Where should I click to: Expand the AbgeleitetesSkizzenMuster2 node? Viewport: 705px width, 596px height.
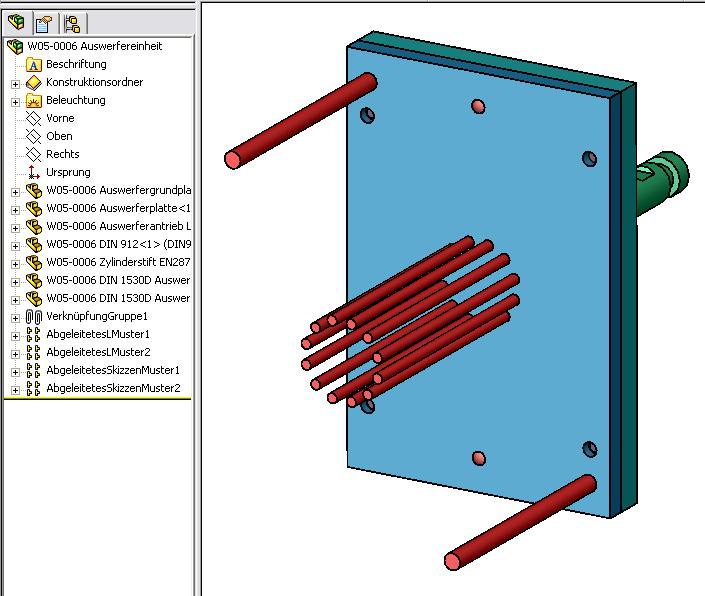coord(15,390)
